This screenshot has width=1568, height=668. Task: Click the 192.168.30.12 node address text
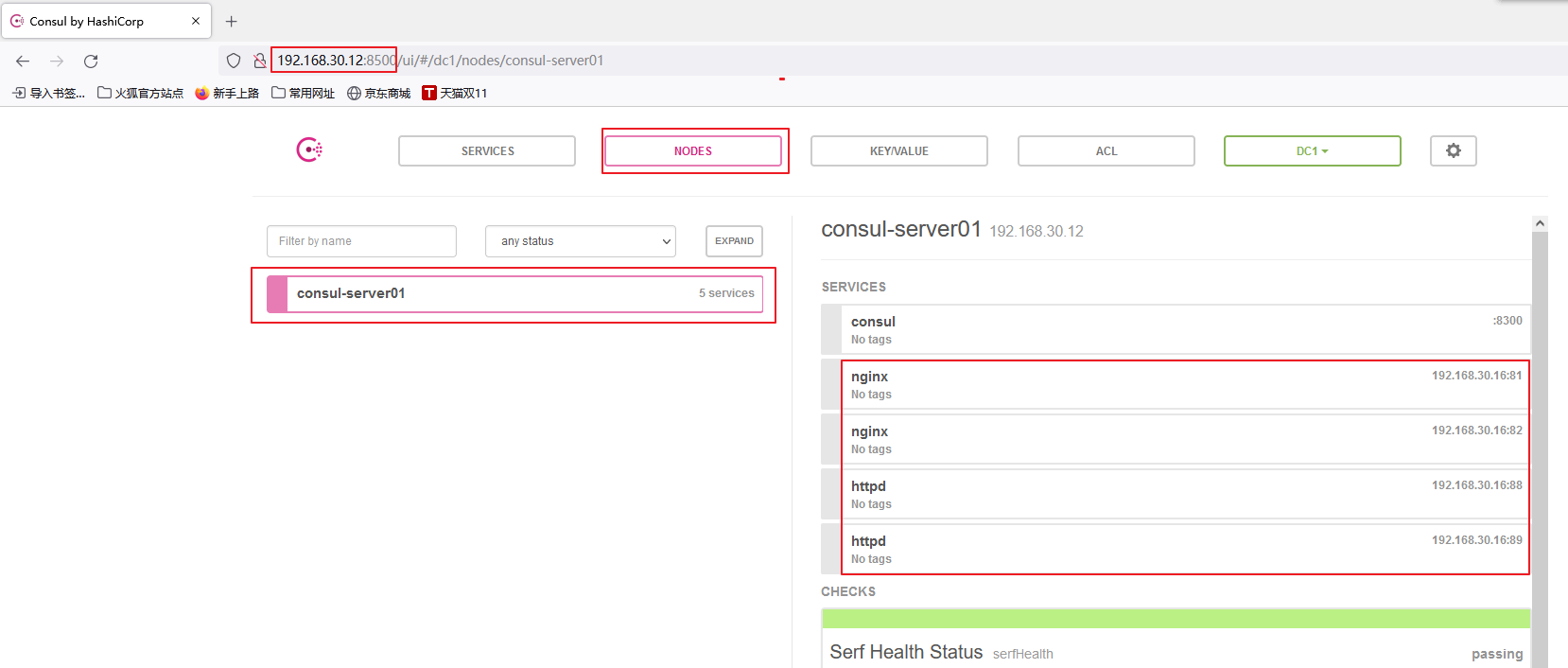point(1037,231)
